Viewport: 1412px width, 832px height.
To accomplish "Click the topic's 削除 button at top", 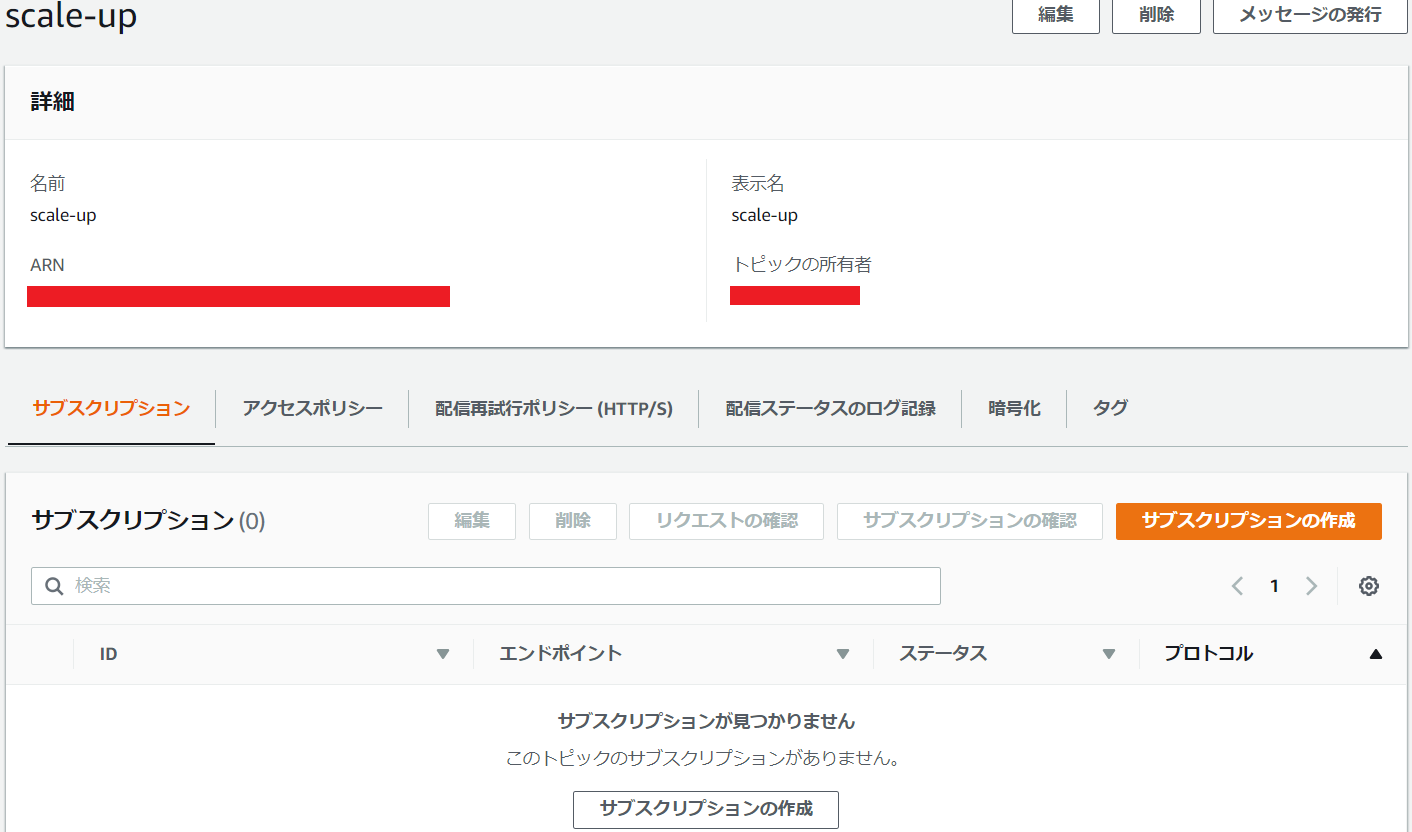I will (1156, 15).
